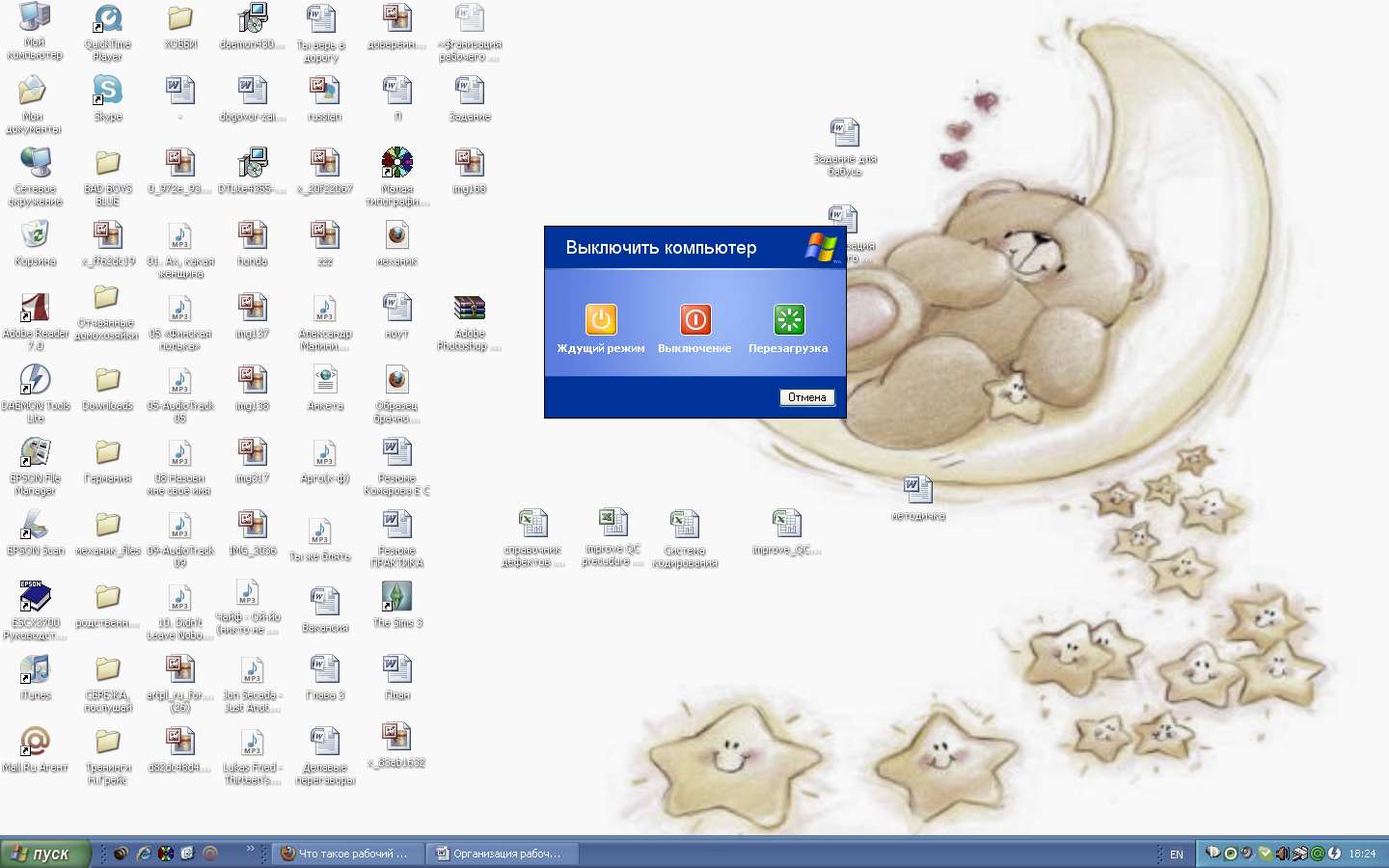The width and height of the screenshot is (1389, 868).
Task: Click the DAEMON Tools lightning tray icon
Action: [x=1335, y=854]
